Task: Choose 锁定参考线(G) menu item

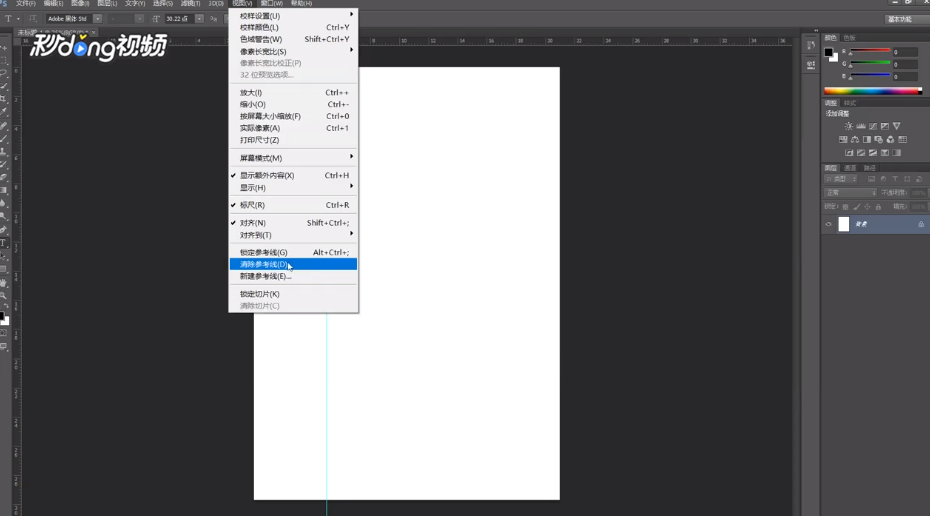Action: 293,253
